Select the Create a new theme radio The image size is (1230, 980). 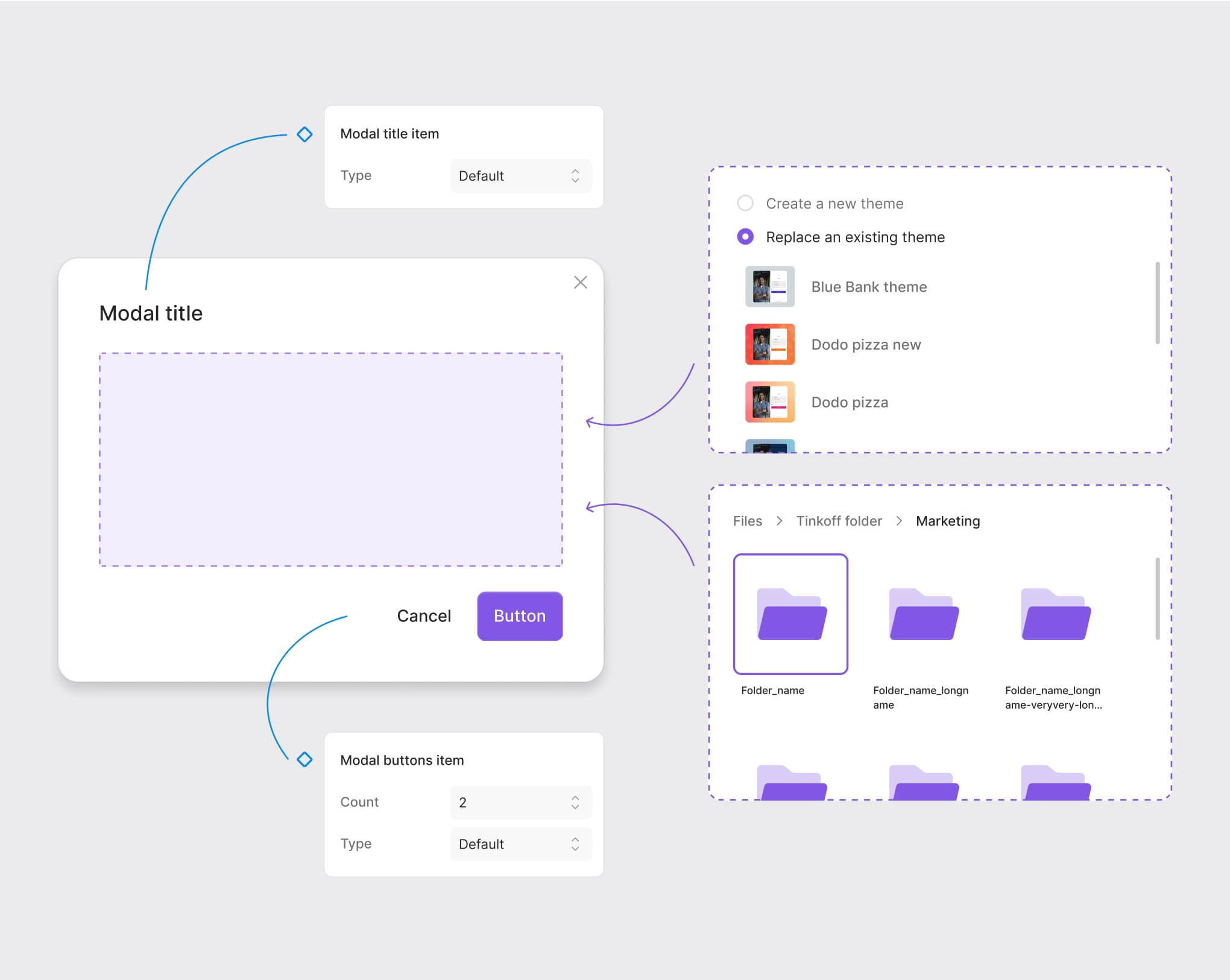(x=745, y=203)
